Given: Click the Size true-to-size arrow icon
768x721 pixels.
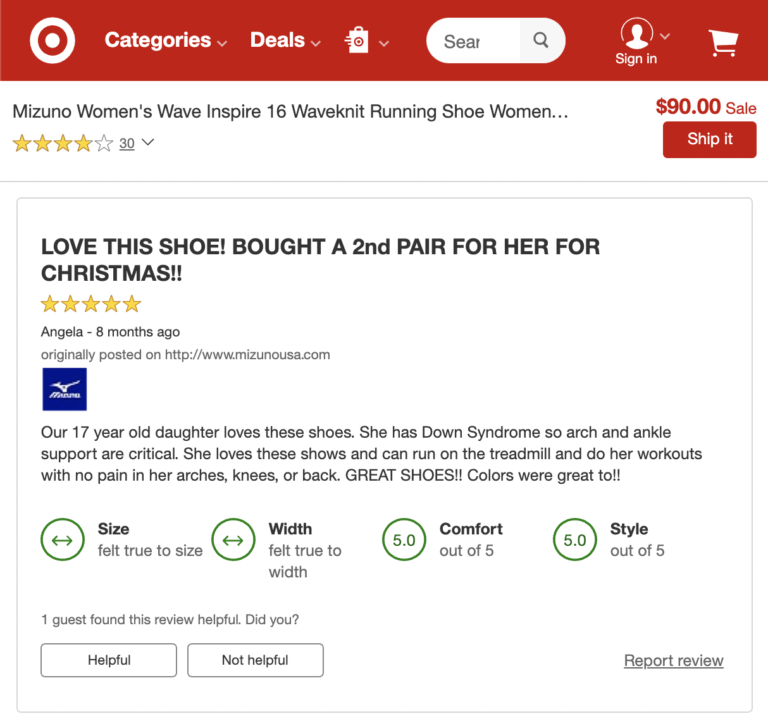Looking at the screenshot, I should click(62, 540).
